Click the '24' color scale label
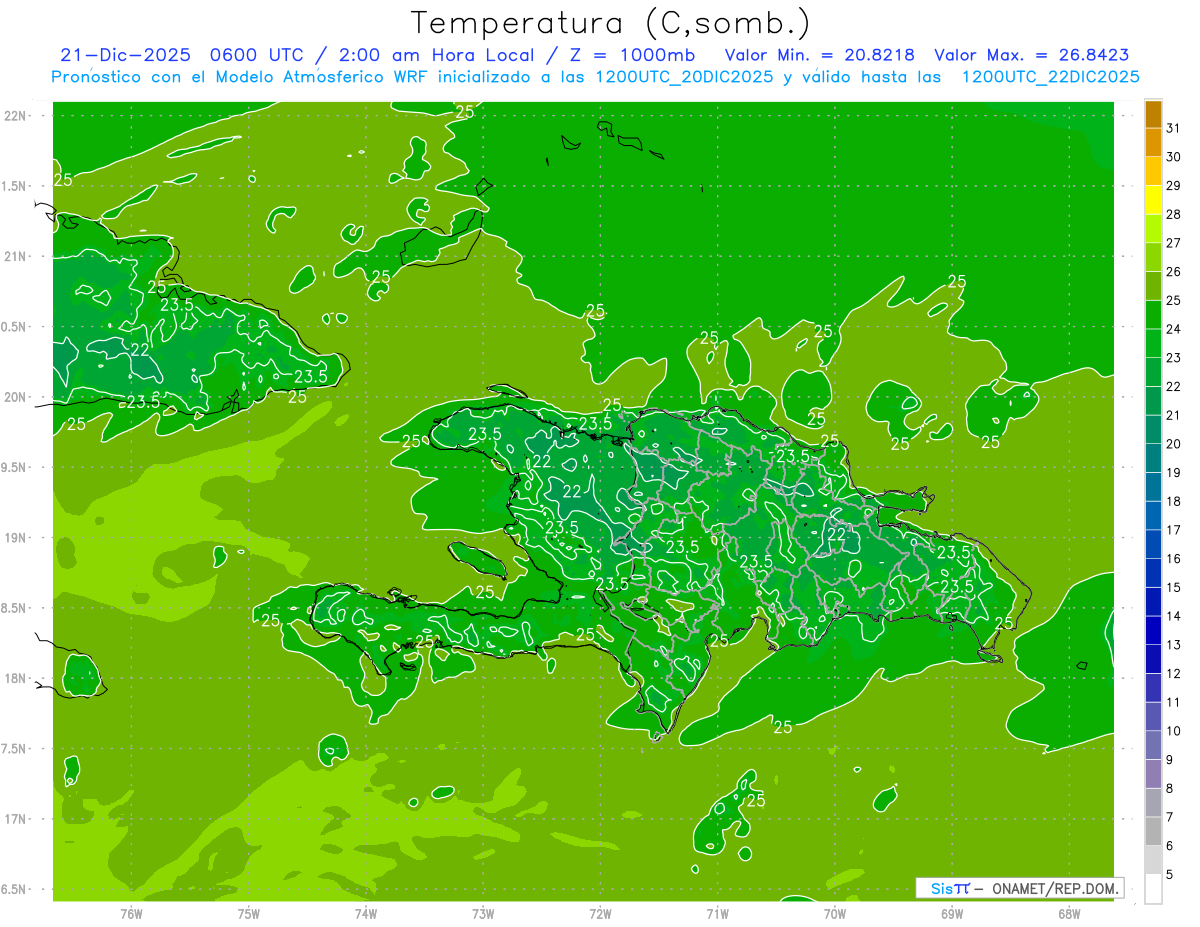The width and height of the screenshot is (1200, 927). tap(1174, 329)
